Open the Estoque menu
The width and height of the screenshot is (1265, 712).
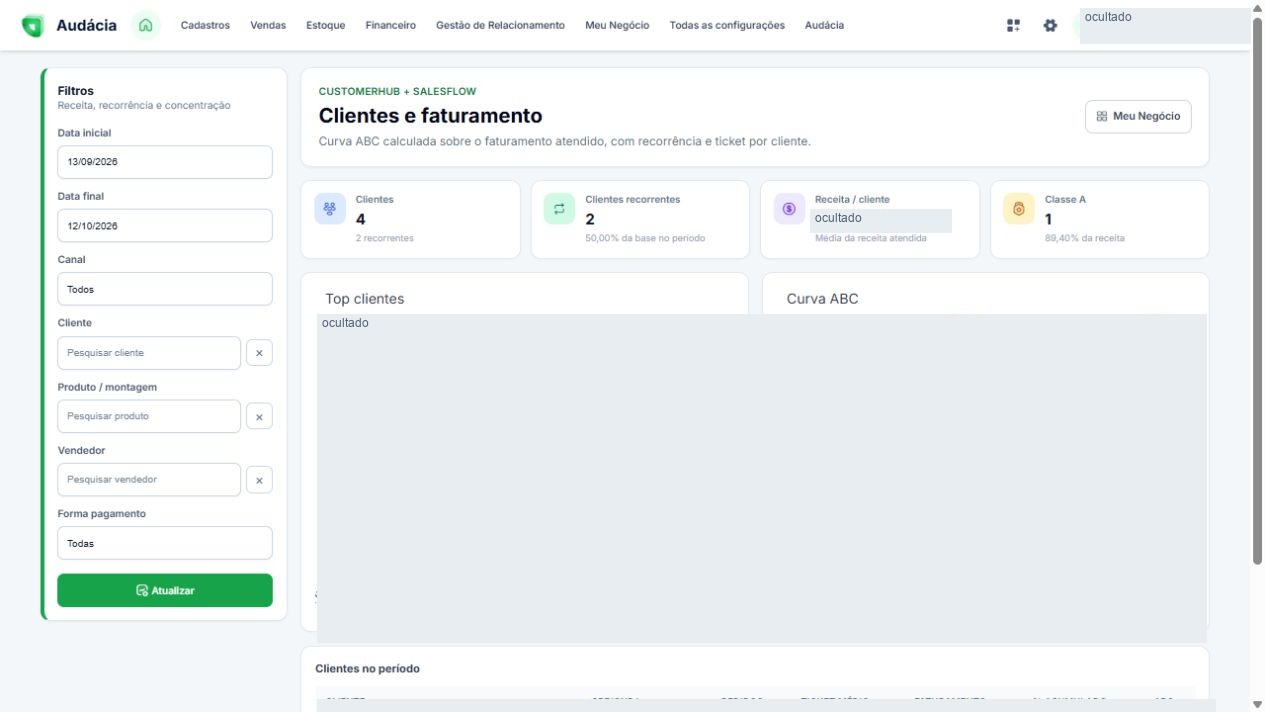point(326,25)
